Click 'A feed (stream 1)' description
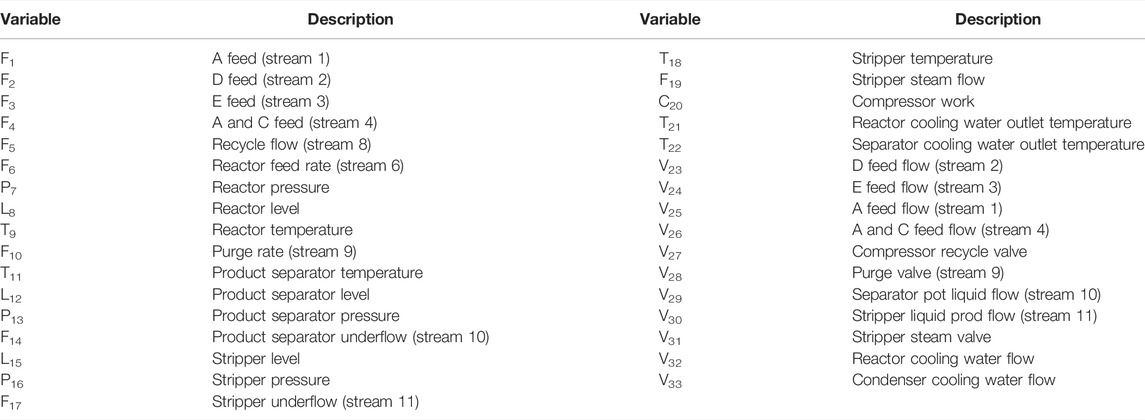Viewport: 1145px width, 420px height. [271, 58]
